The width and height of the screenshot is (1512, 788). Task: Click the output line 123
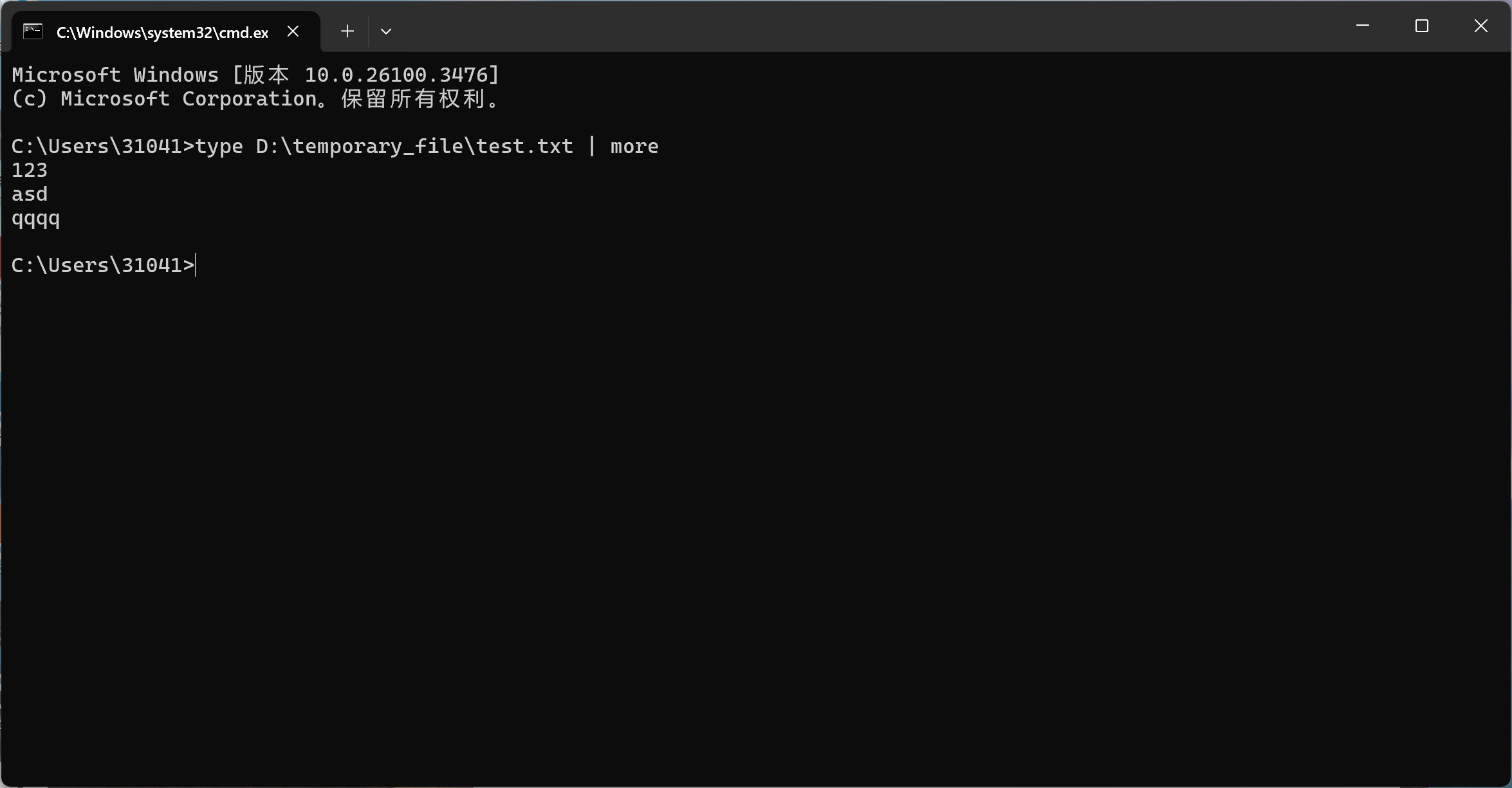pos(30,170)
